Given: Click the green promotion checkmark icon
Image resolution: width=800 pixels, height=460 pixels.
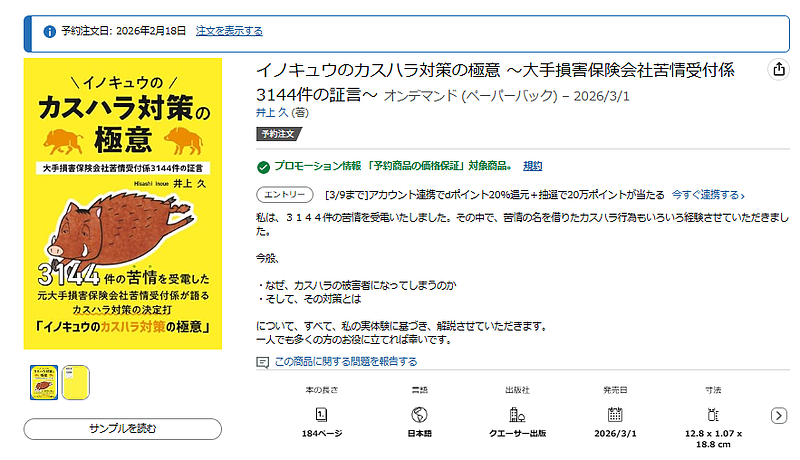Looking at the screenshot, I should coord(263,167).
